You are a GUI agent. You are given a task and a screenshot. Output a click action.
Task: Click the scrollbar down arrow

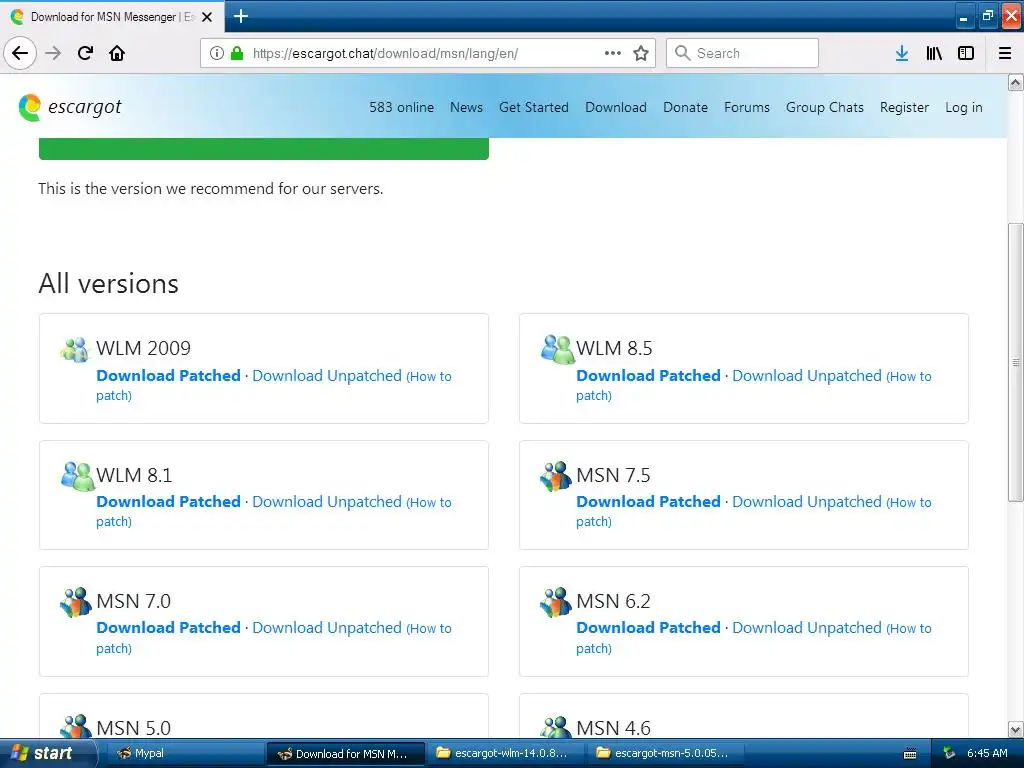coord(1015,729)
